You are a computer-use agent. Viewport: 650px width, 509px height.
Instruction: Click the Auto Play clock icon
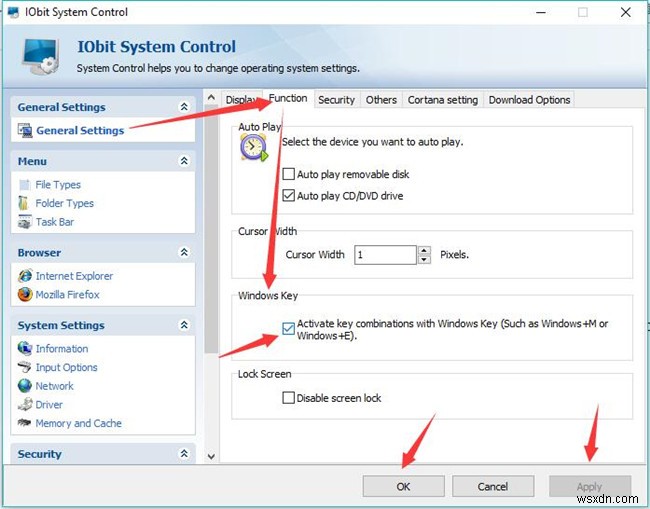(x=254, y=148)
